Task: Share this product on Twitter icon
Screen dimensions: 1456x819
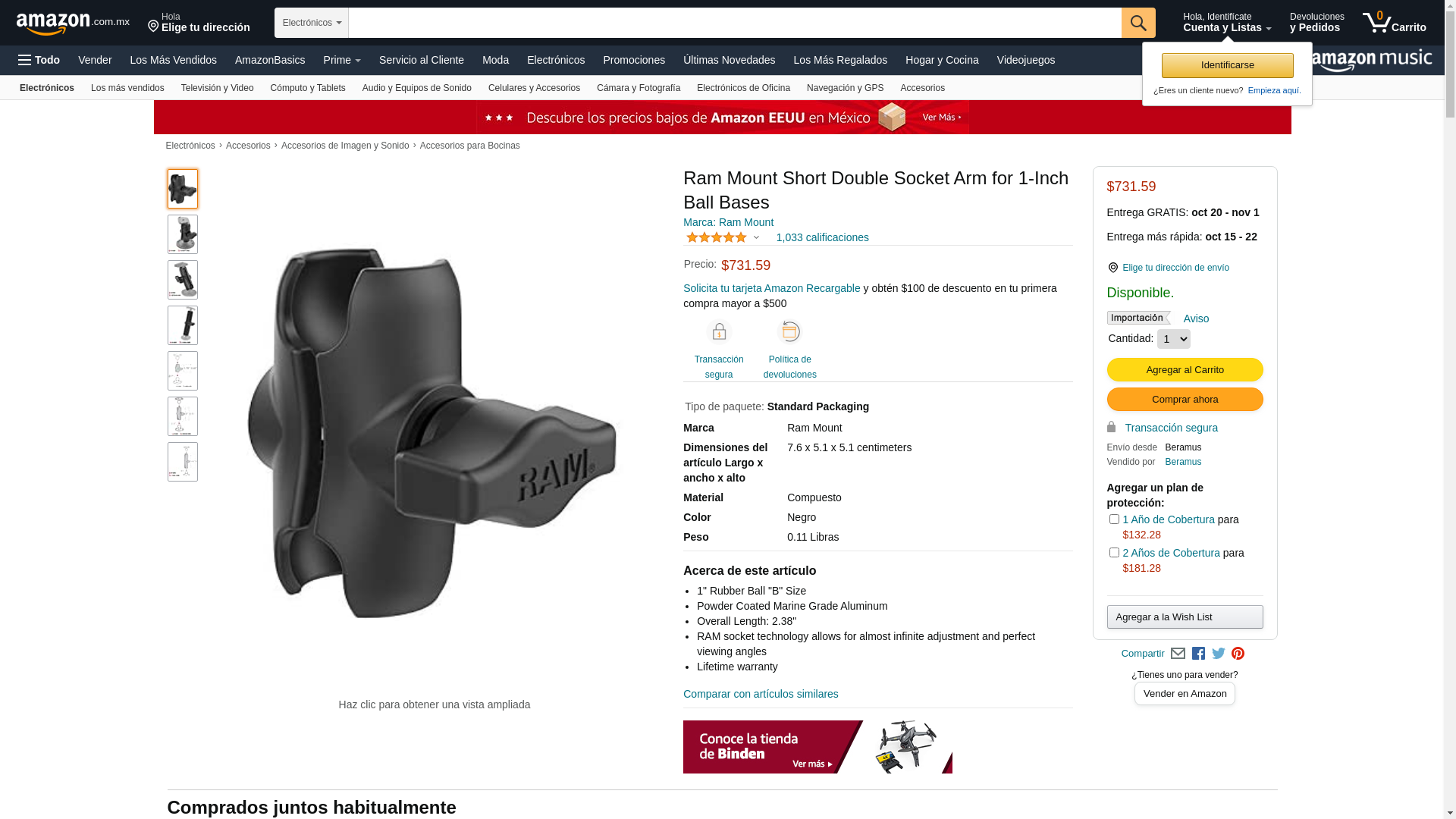Action: click(1219, 654)
